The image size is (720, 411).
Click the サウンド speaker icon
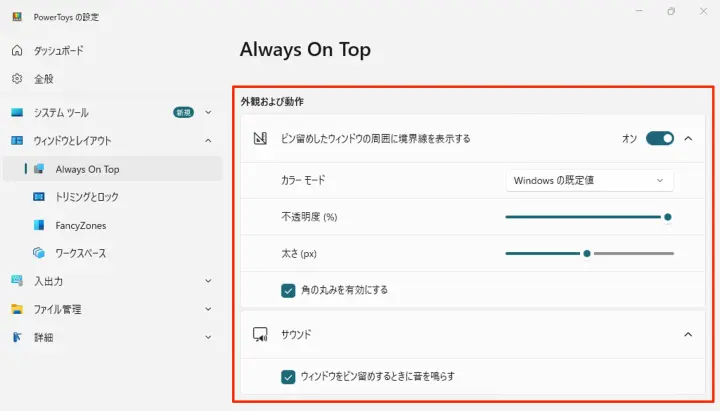coord(260,334)
